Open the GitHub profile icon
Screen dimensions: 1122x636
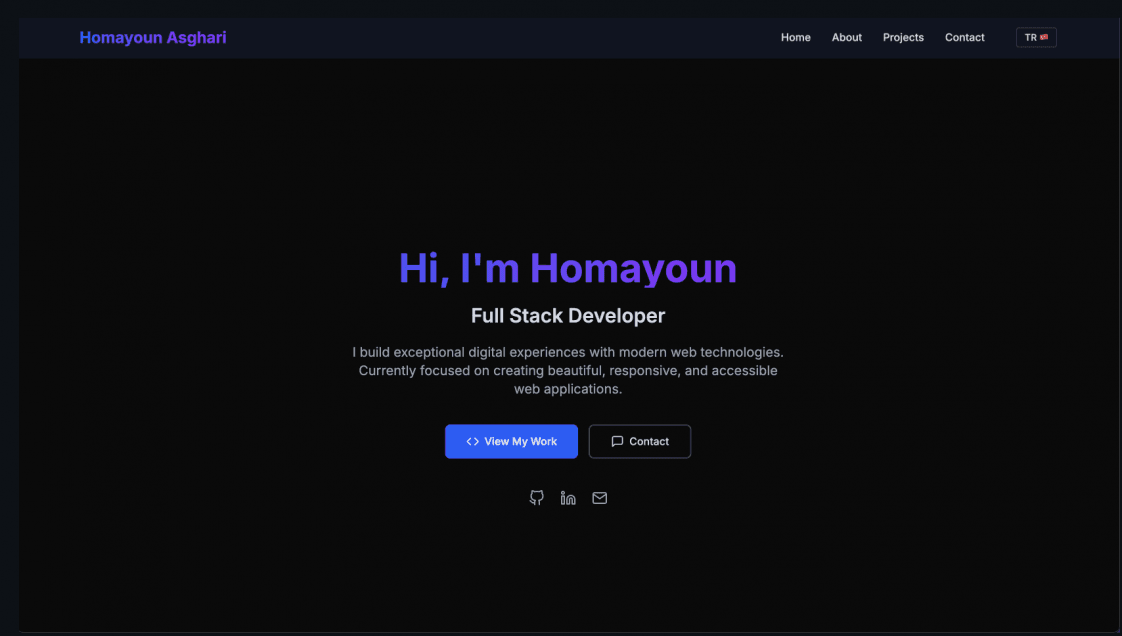[537, 498]
